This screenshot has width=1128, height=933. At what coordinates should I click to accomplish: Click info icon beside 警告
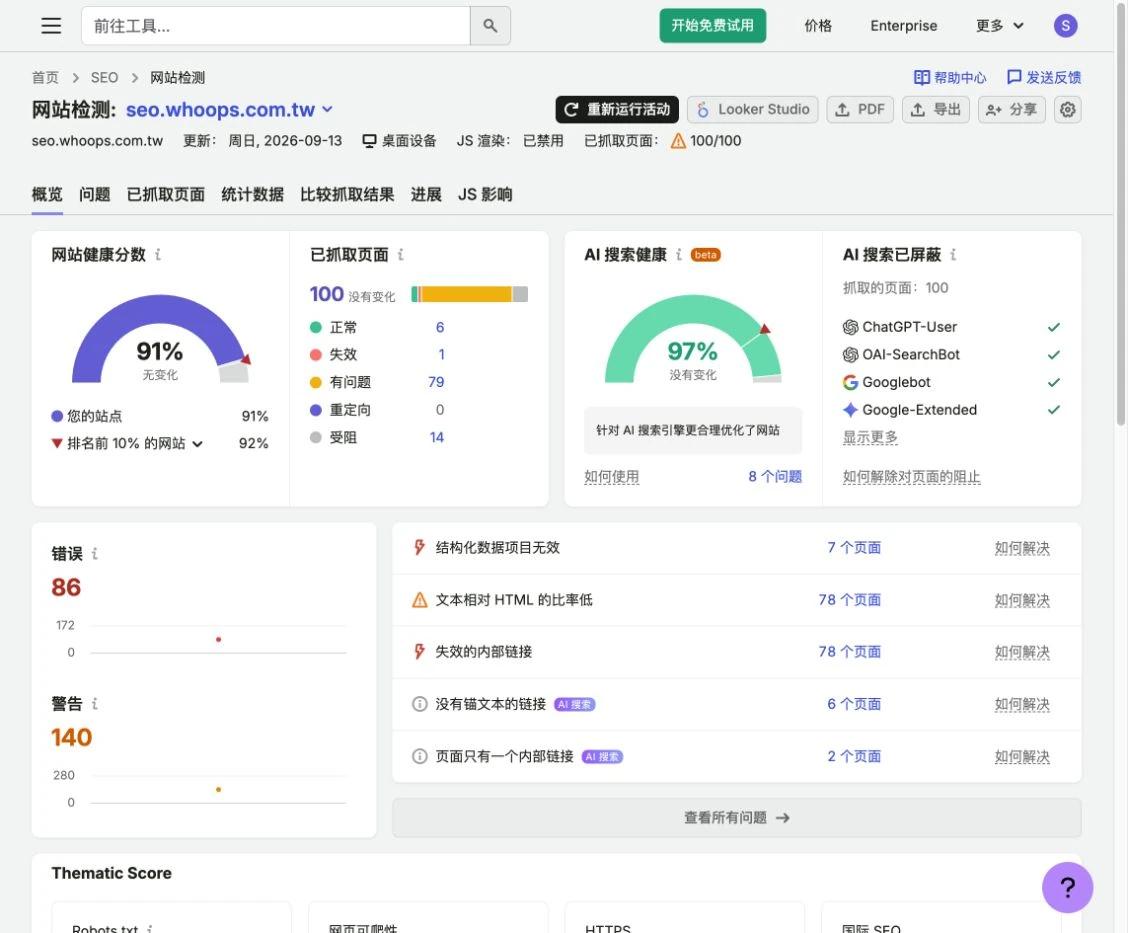tap(94, 704)
